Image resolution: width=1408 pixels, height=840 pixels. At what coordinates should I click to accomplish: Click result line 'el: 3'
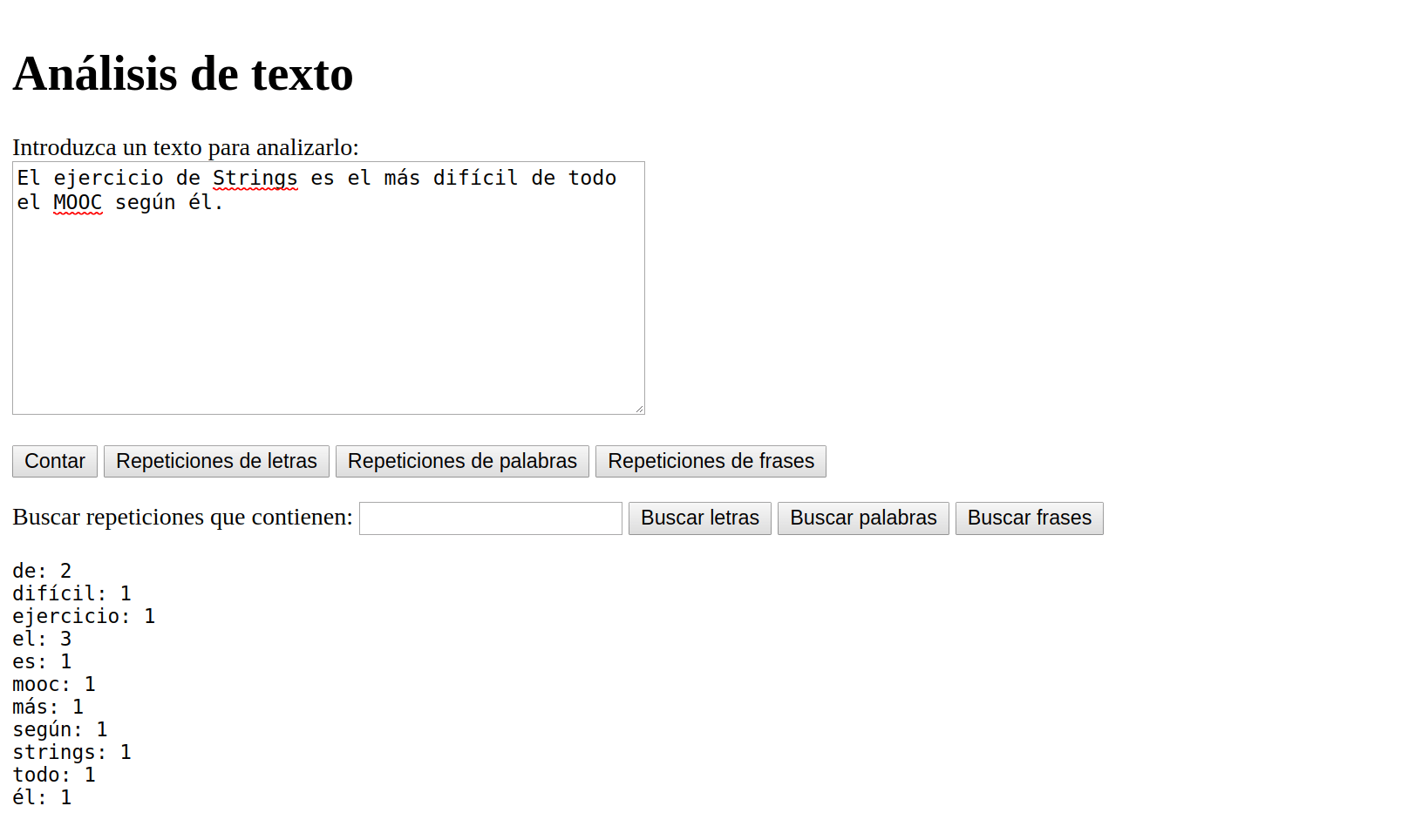(42, 639)
